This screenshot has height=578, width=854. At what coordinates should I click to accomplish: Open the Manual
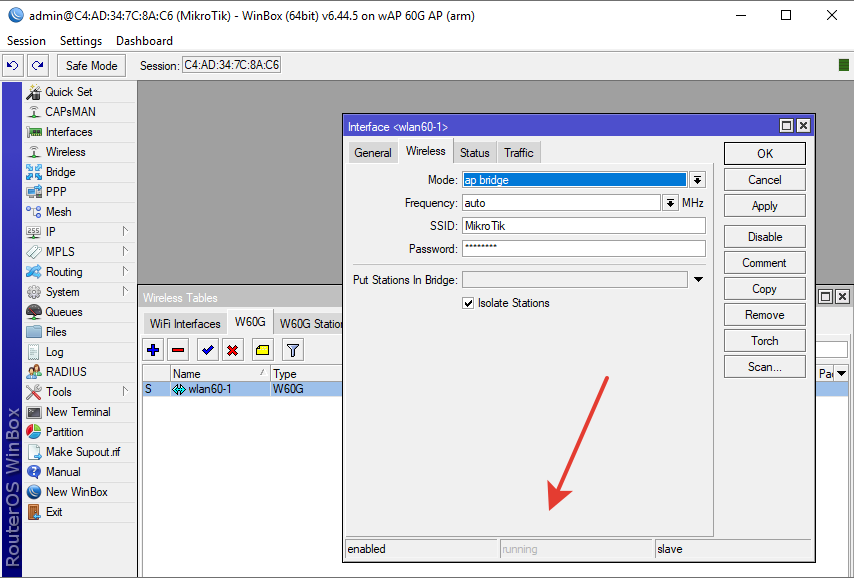point(80,472)
